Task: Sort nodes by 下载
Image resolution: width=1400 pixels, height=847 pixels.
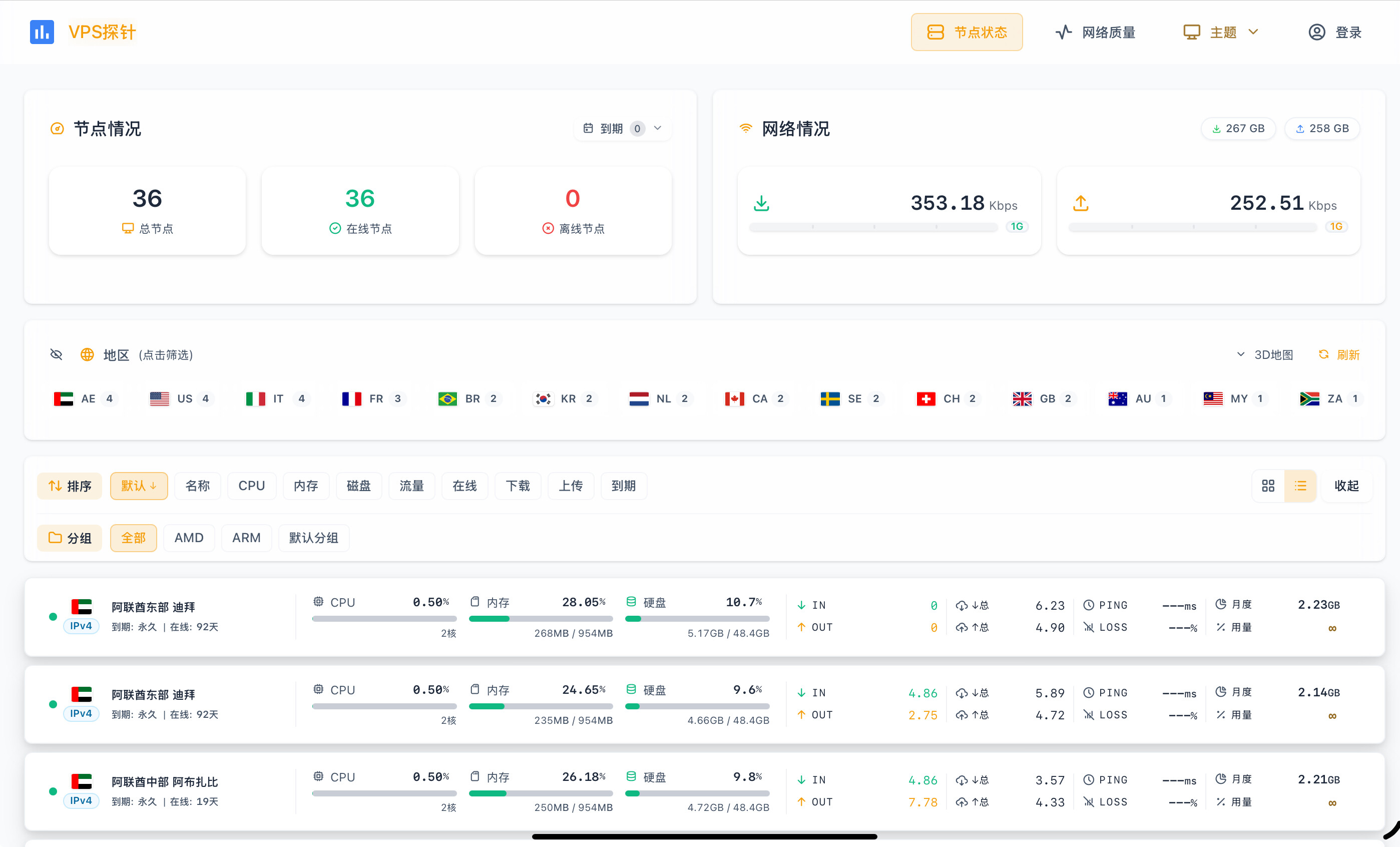Action: (x=518, y=486)
